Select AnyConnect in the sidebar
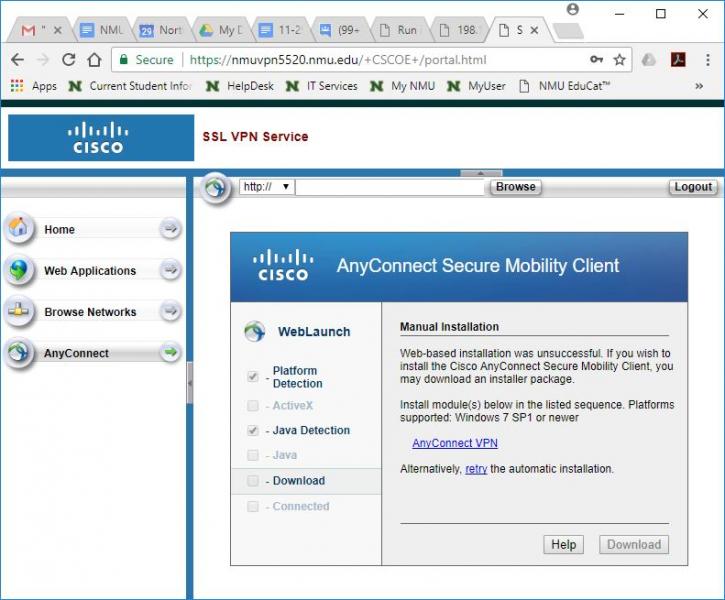Image resolution: width=725 pixels, height=600 pixels. (x=76, y=353)
